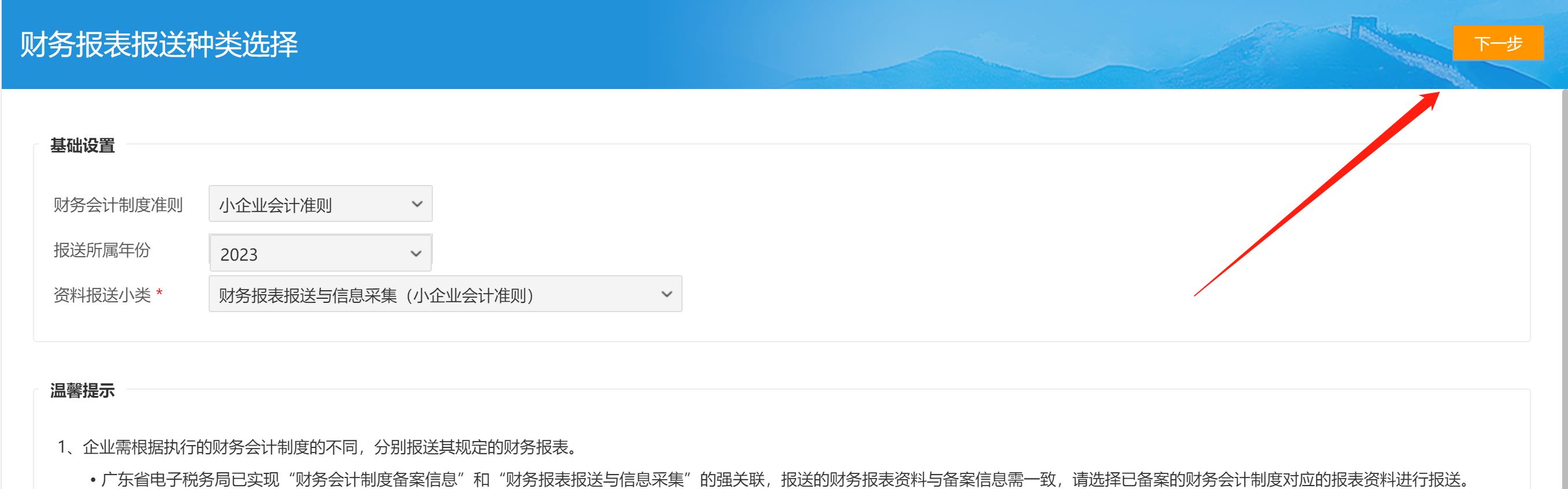Open the 财务会计制度准则 dropdown showing 小企业会计准则

[x=320, y=204]
